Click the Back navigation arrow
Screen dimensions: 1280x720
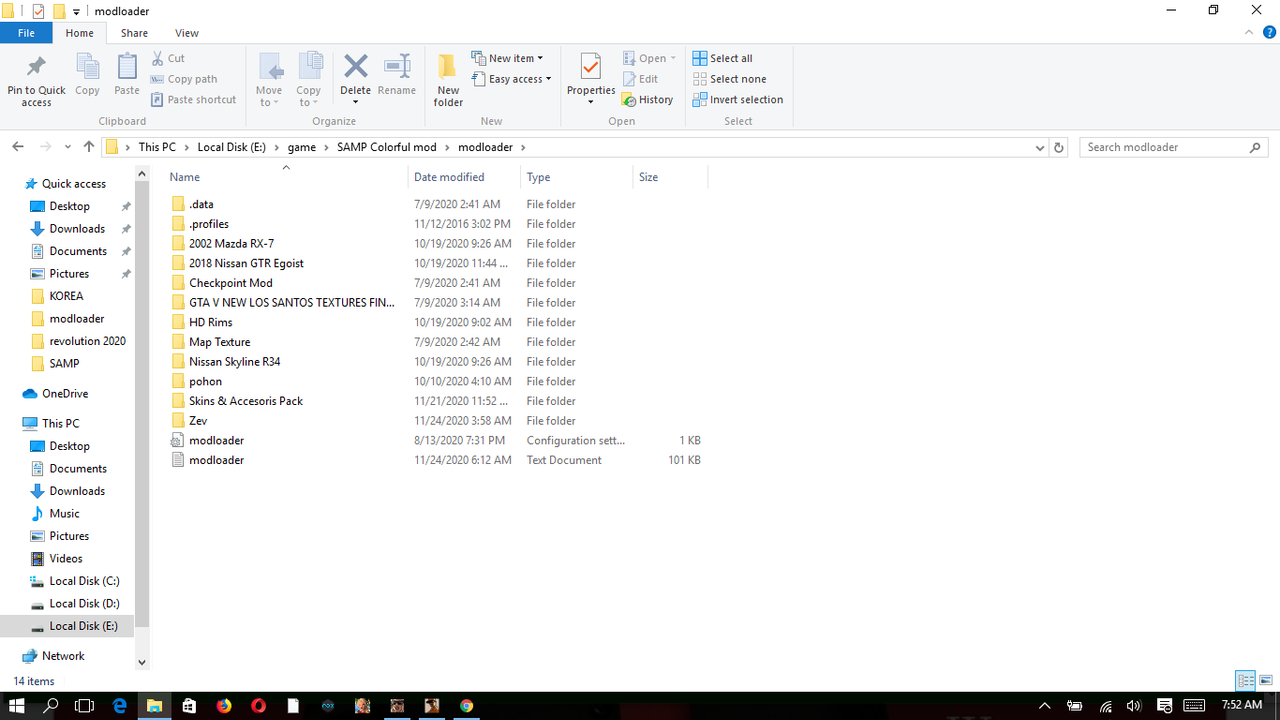18,147
